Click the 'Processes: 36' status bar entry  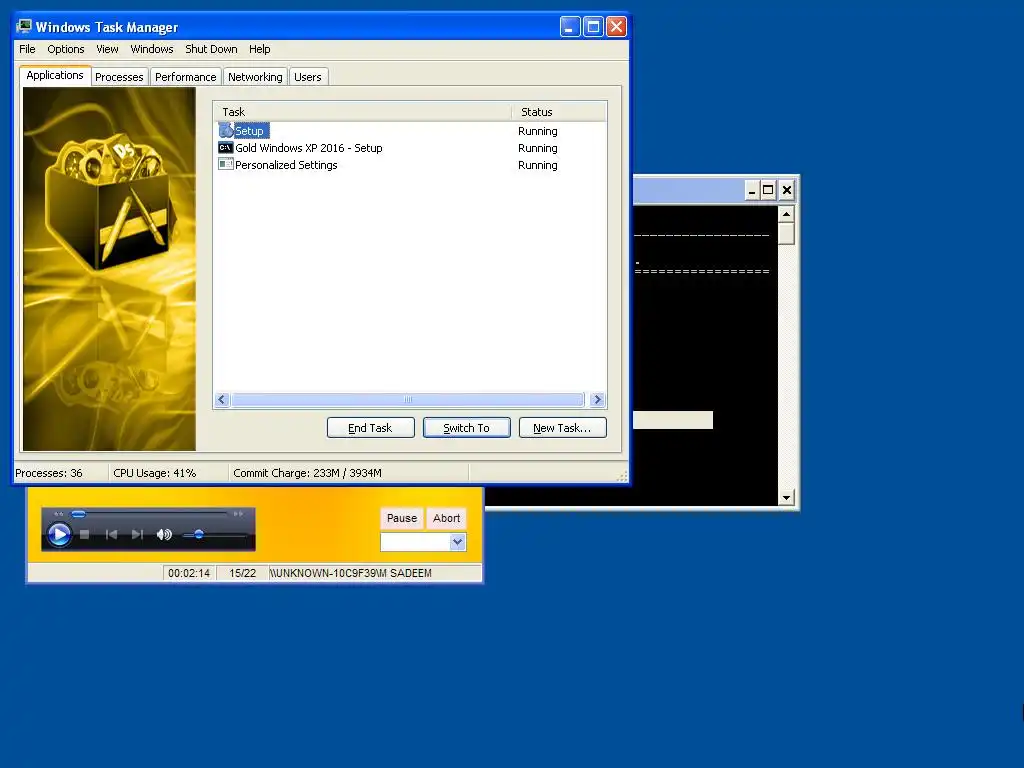[x=49, y=473]
